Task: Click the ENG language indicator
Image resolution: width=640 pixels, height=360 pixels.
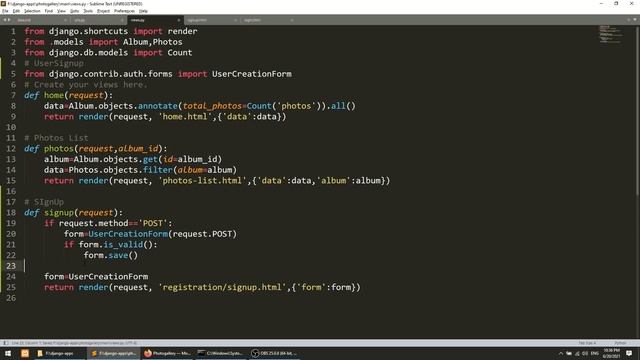Action: pos(595,353)
